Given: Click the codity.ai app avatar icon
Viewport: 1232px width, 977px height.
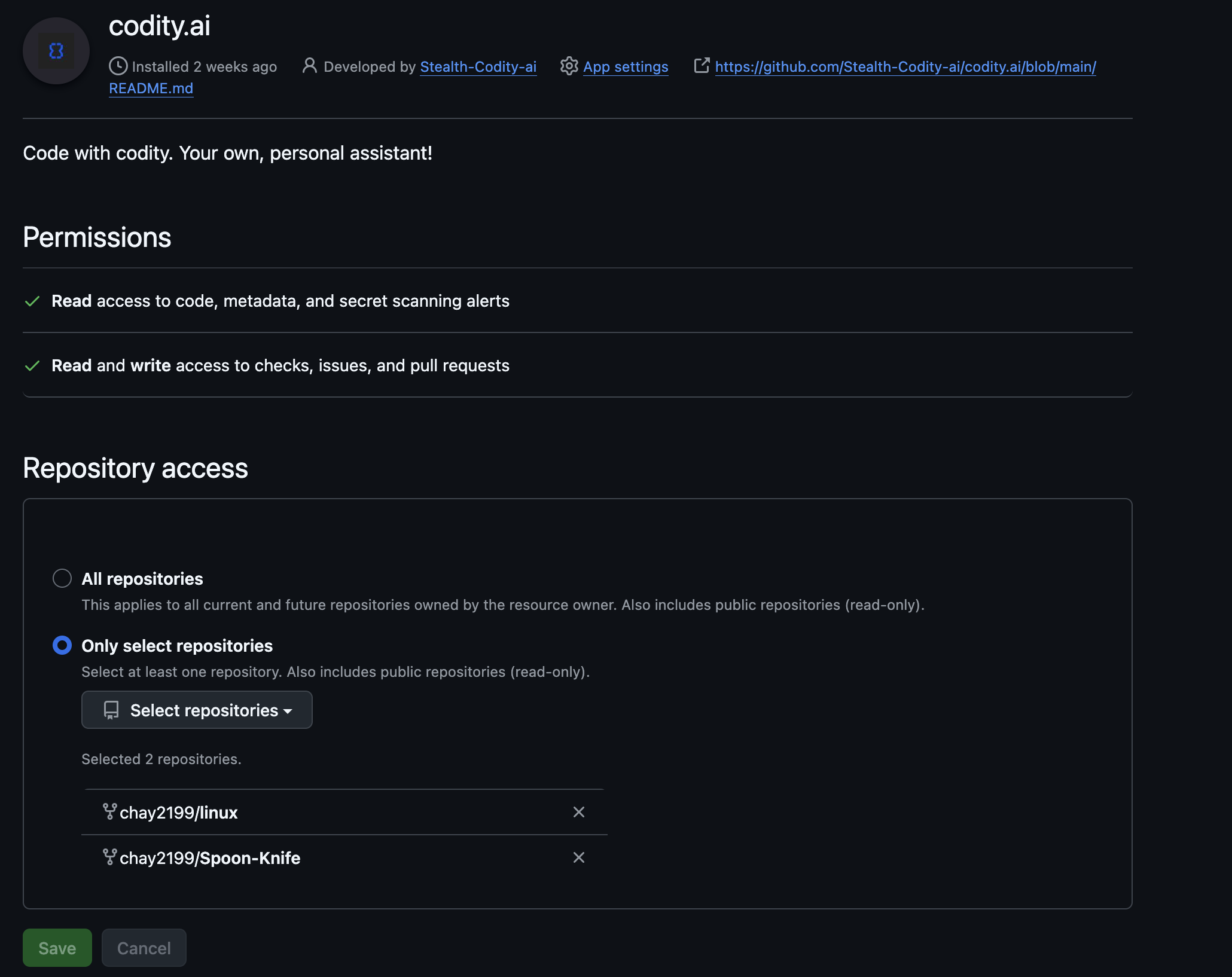Looking at the screenshot, I should pos(56,50).
